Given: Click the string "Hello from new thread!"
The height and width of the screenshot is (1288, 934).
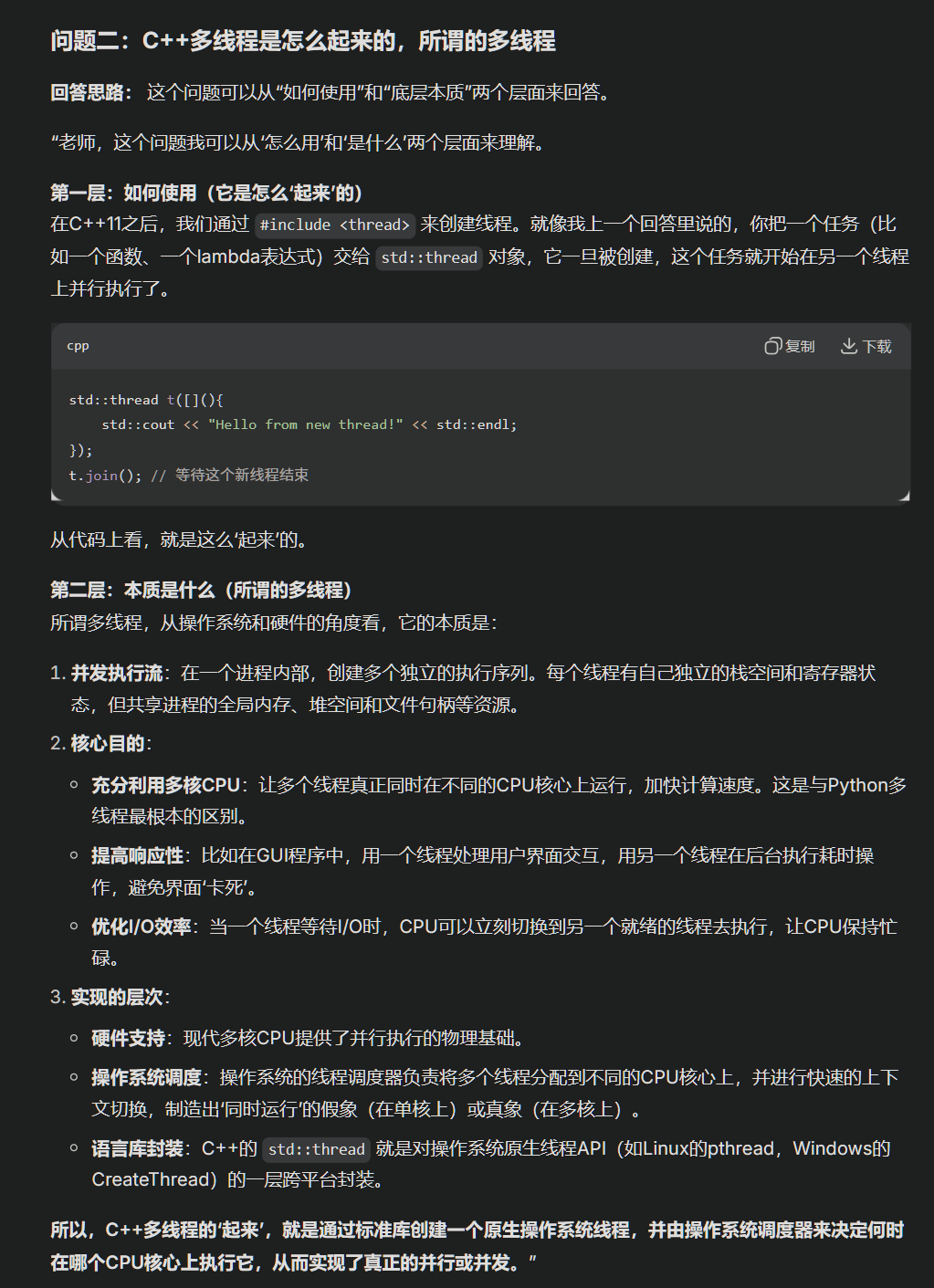Looking at the screenshot, I should (x=305, y=424).
